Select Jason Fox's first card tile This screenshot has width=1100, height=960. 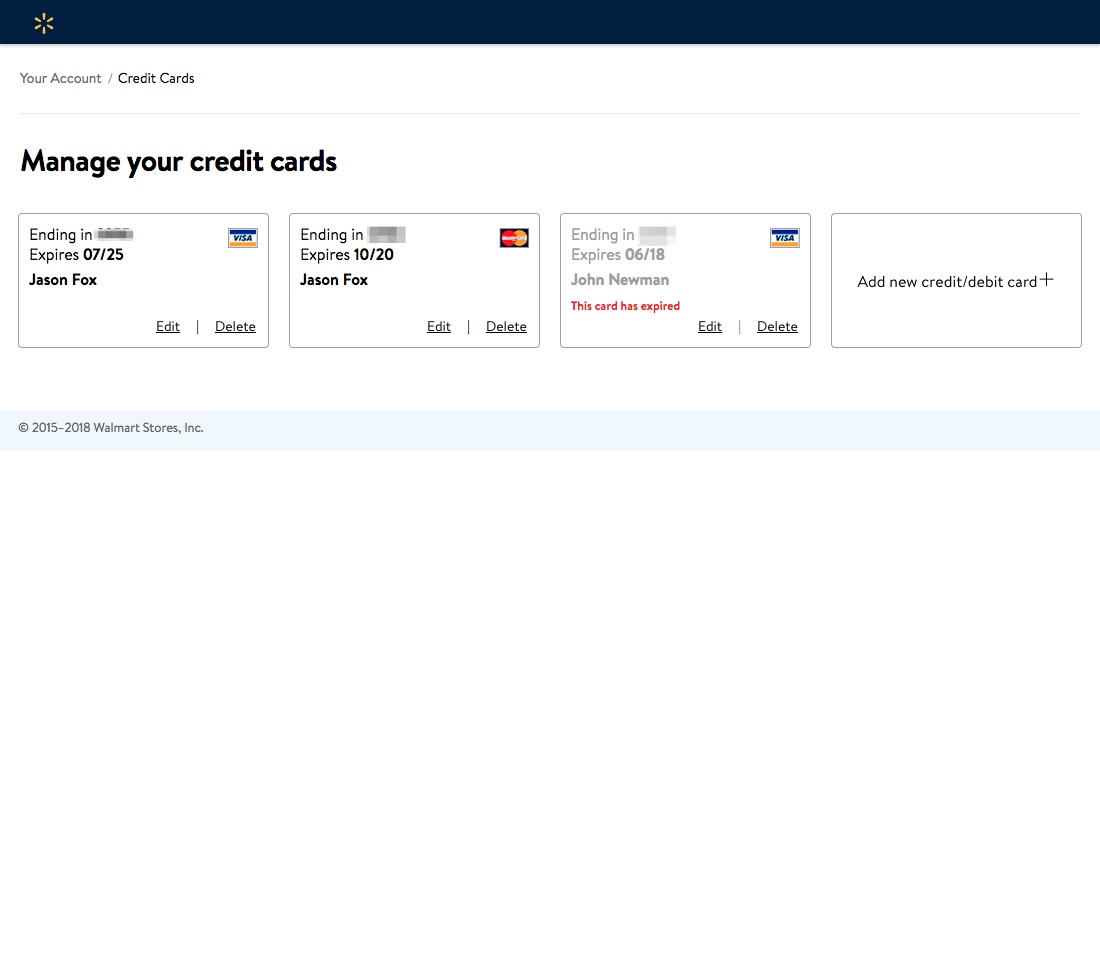pyautogui.click(x=143, y=280)
